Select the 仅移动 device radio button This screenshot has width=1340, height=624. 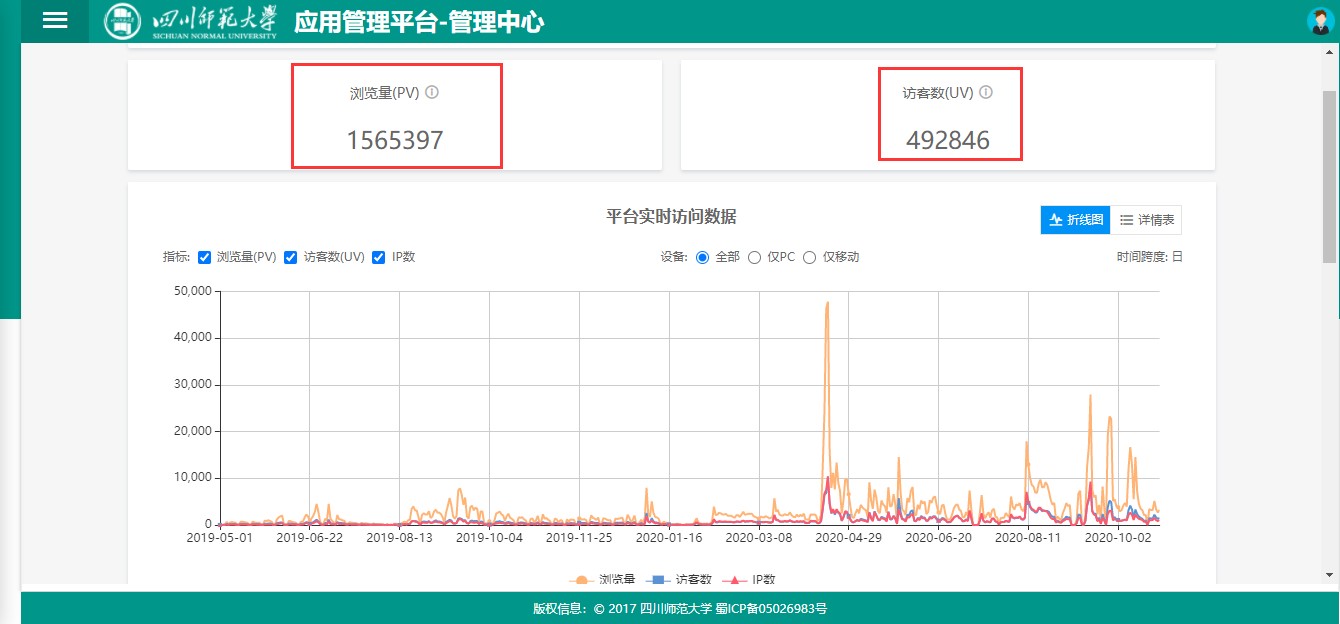[810, 257]
